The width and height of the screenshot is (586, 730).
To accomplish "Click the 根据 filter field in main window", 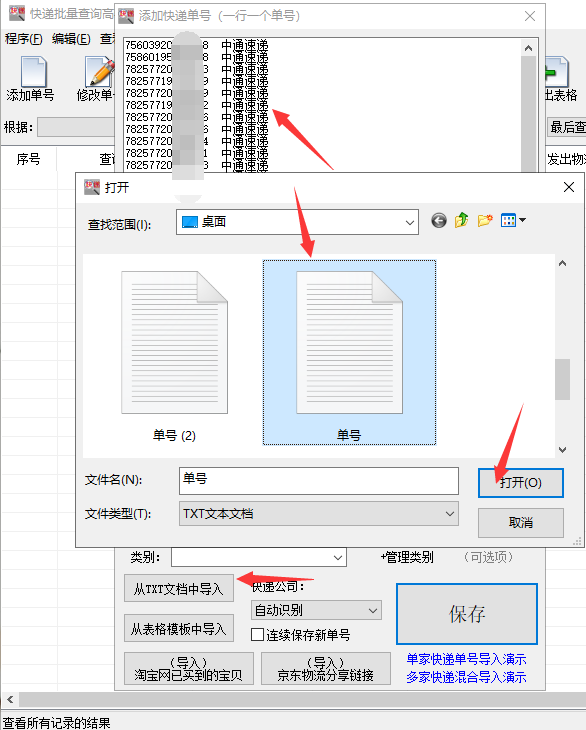I will coord(76,127).
